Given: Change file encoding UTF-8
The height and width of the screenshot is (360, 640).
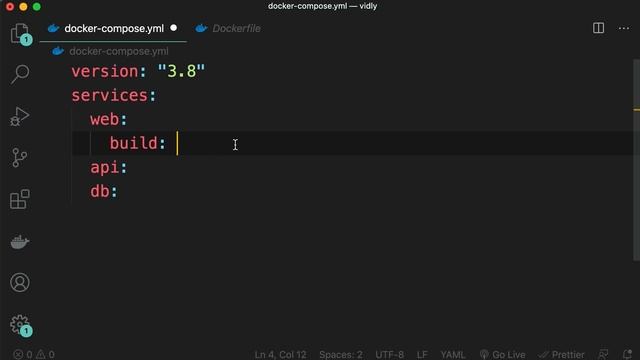Looking at the screenshot, I should (389, 354).
